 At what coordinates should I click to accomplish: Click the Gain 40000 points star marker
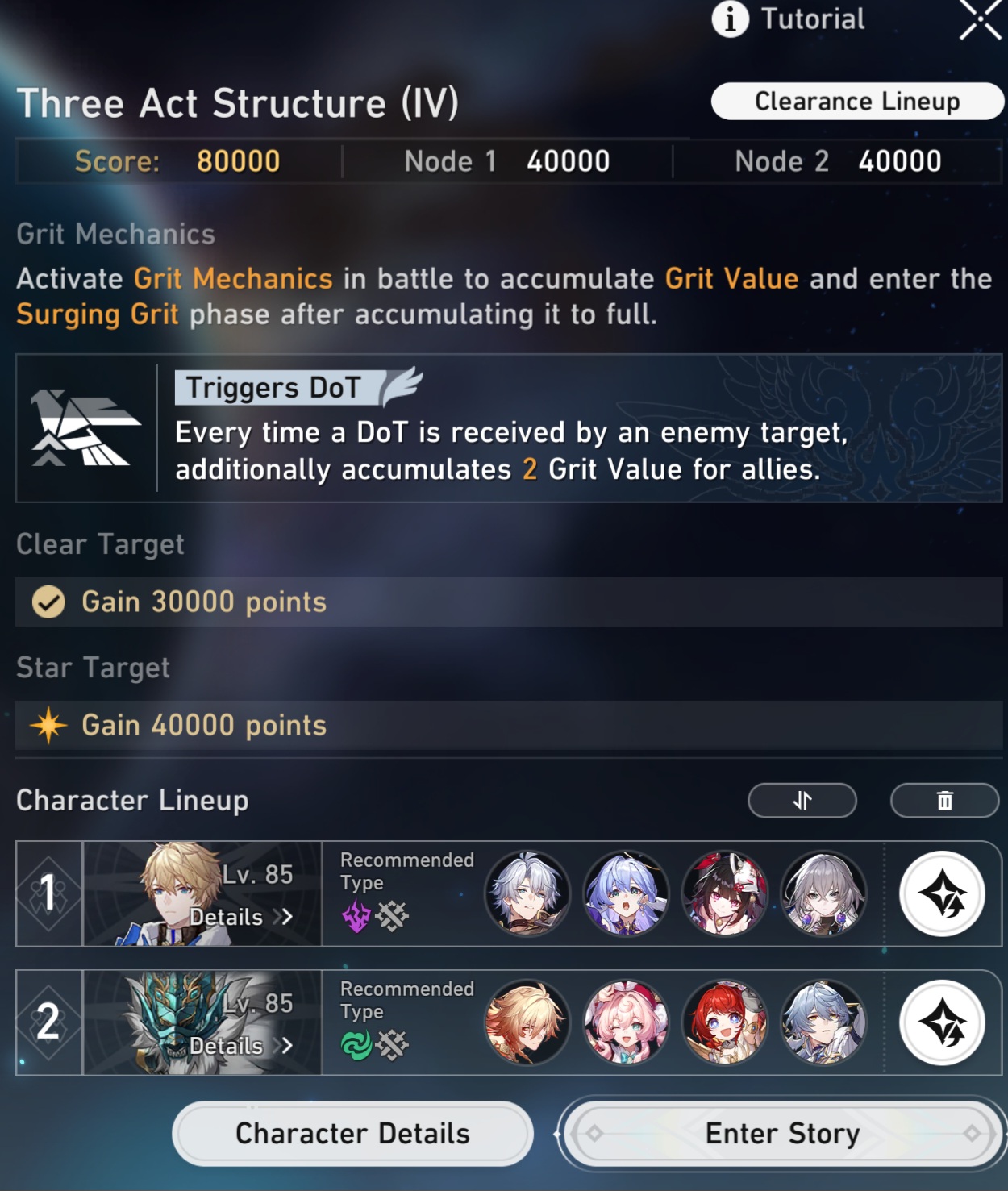(x=48, y=725)
